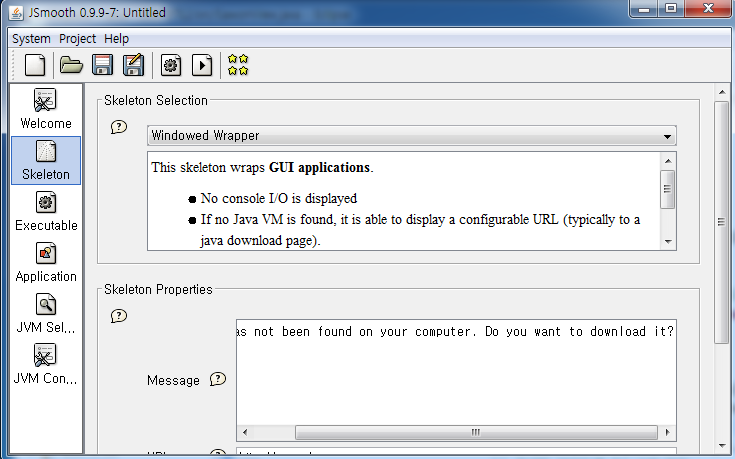Image resolution: width=735 pixels, height=459 pixels.
Task: Click Save As floppy-with-pencil icon
Action: click(133, 65)
